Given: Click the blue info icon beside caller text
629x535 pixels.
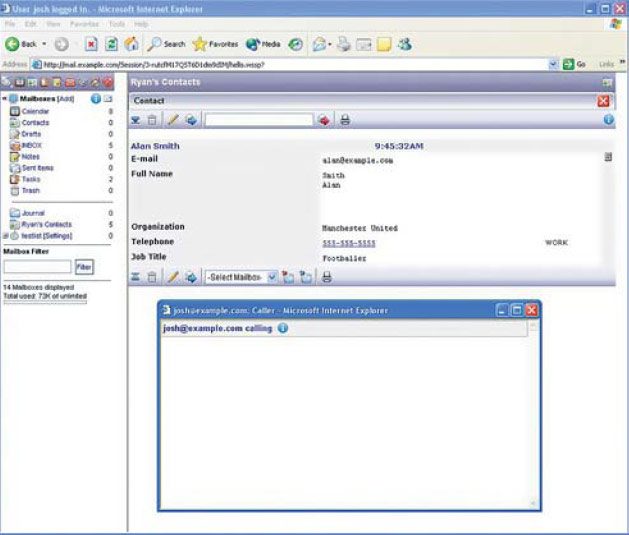Looking at the screenshot, I should tap(282, 328).
